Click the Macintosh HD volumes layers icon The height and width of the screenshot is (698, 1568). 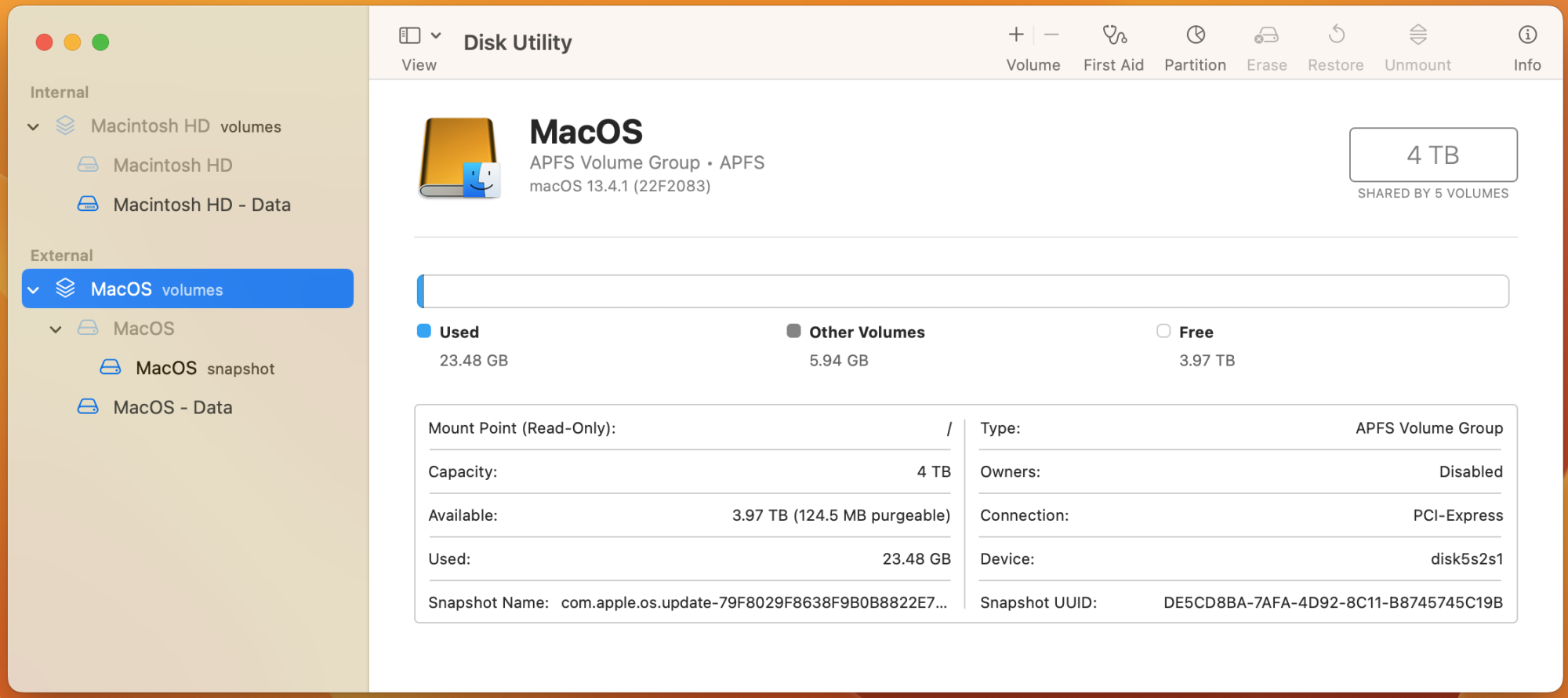[x=66, y=125]
